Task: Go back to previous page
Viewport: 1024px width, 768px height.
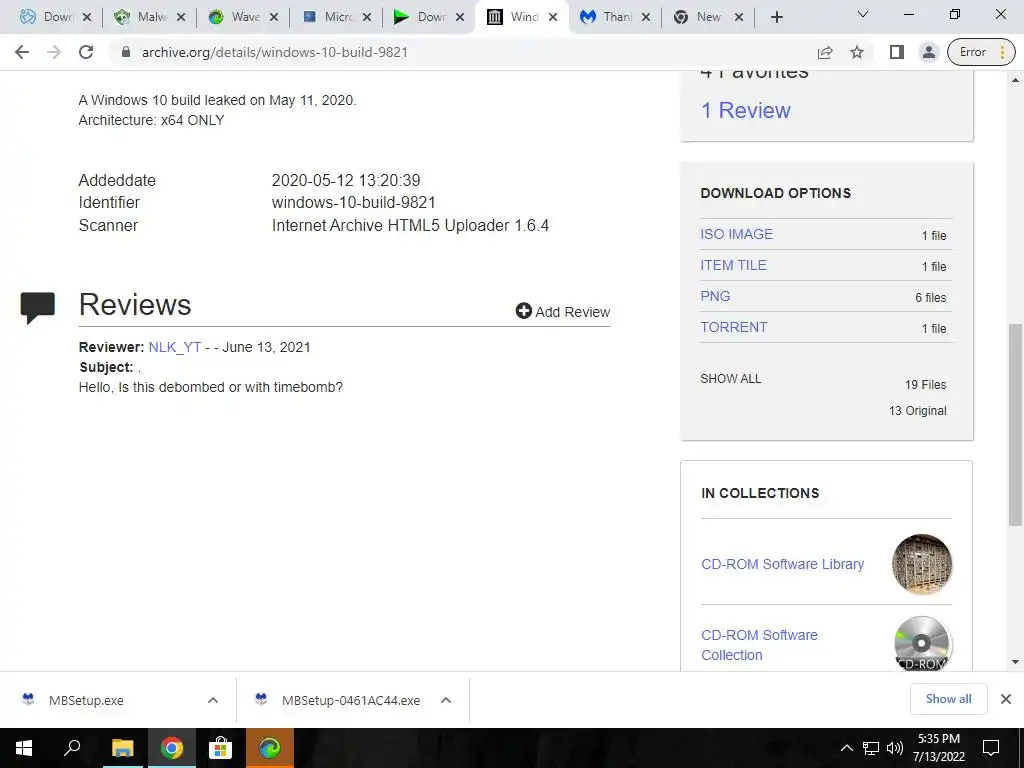Action: coord(22,52)
